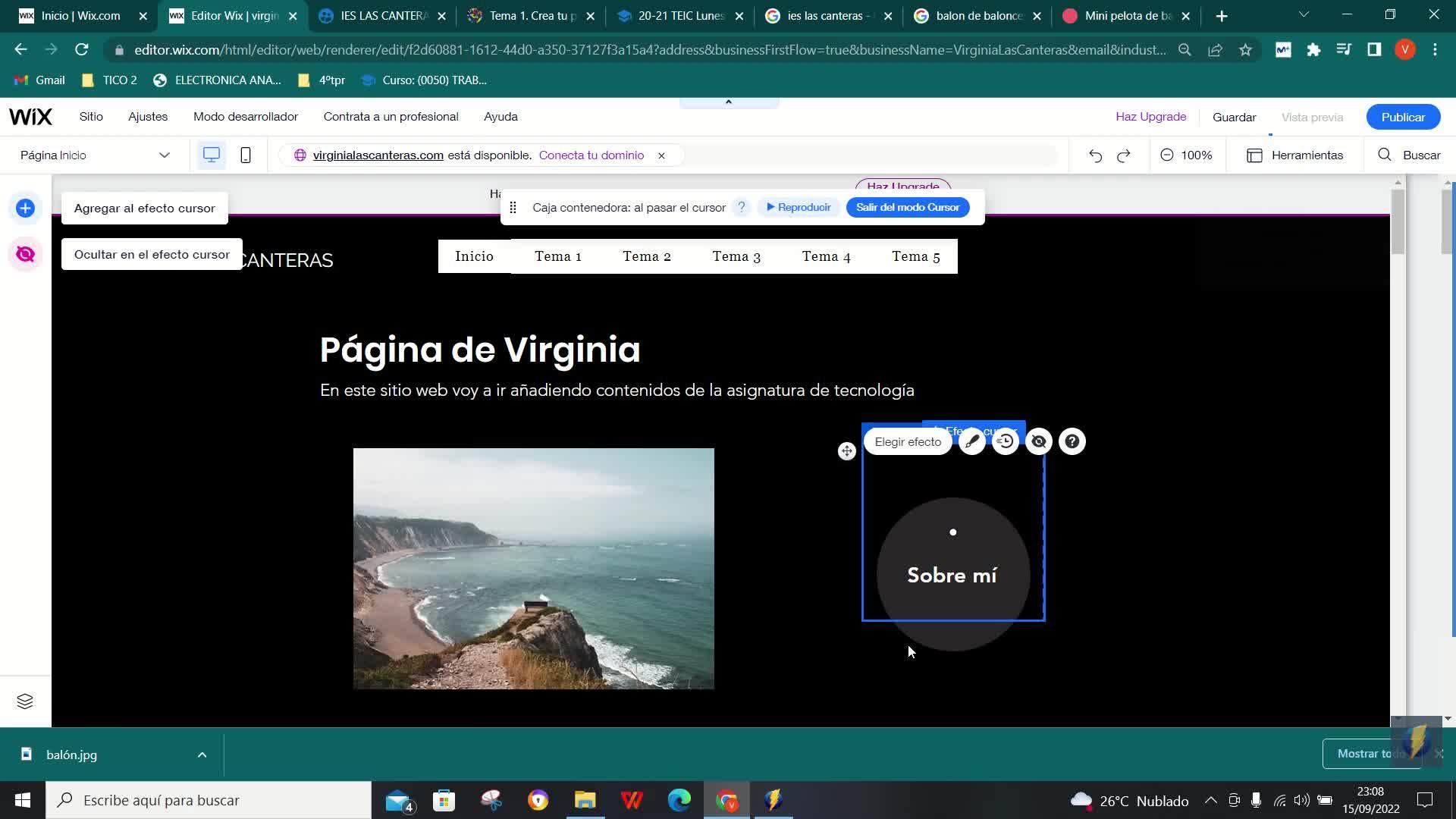Click the redo arrow

click(x=1124, y=155)
